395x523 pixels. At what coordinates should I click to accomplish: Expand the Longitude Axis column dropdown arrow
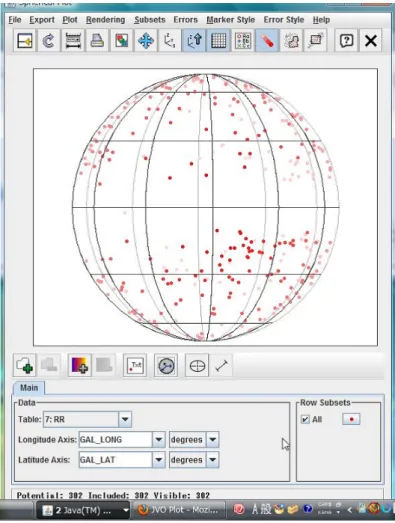[x=159, y=440]
